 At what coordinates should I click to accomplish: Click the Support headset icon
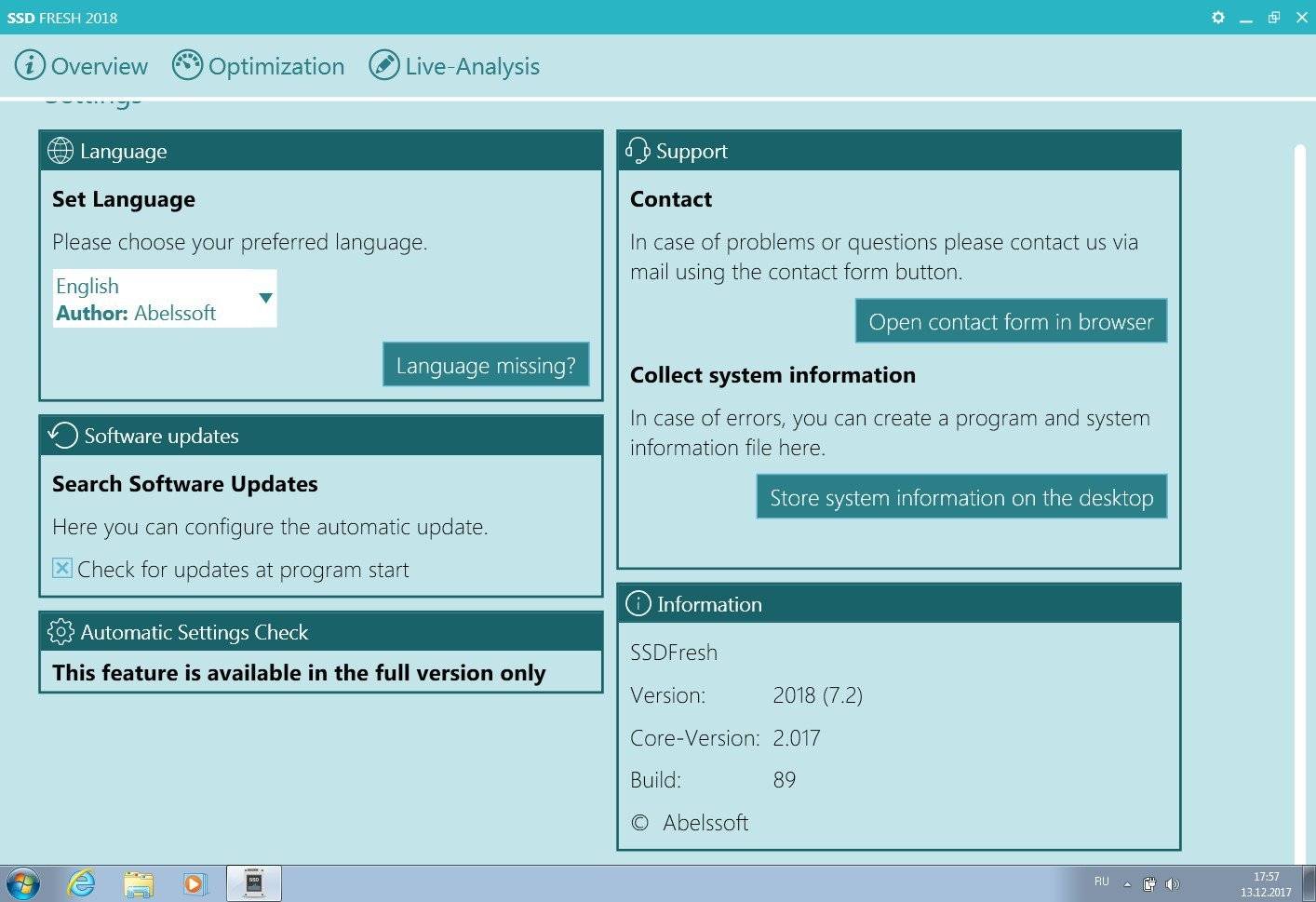tap(638, 151)
